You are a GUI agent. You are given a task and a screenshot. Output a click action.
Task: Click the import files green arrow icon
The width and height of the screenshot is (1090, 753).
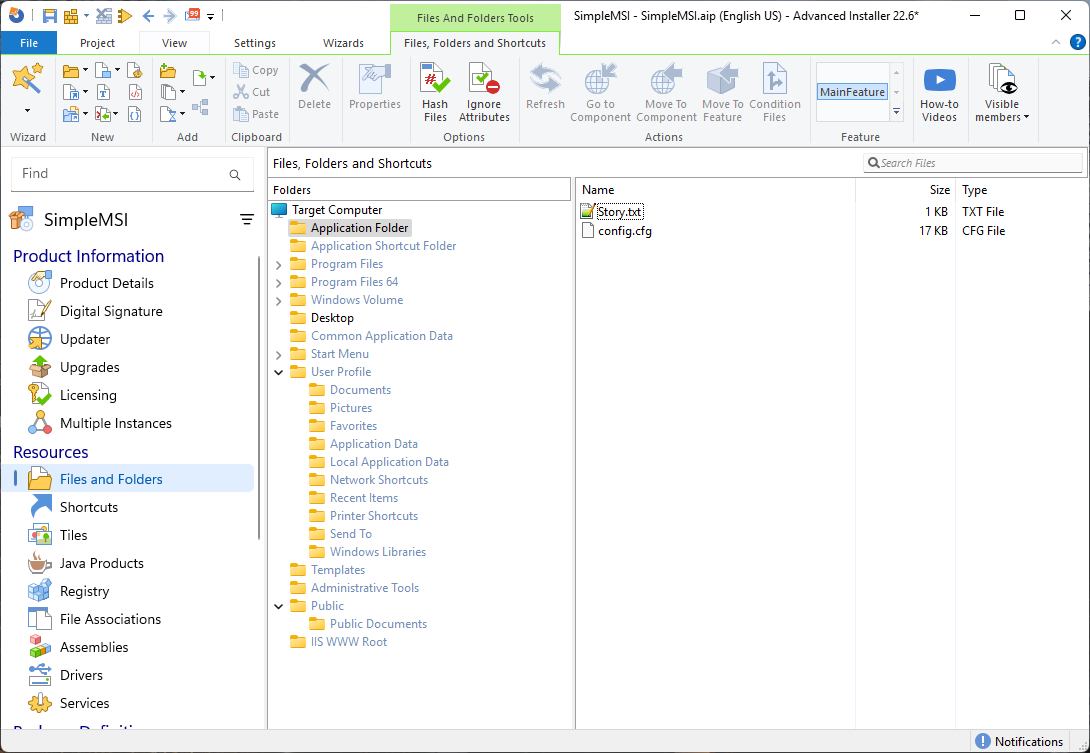[200, 77]
